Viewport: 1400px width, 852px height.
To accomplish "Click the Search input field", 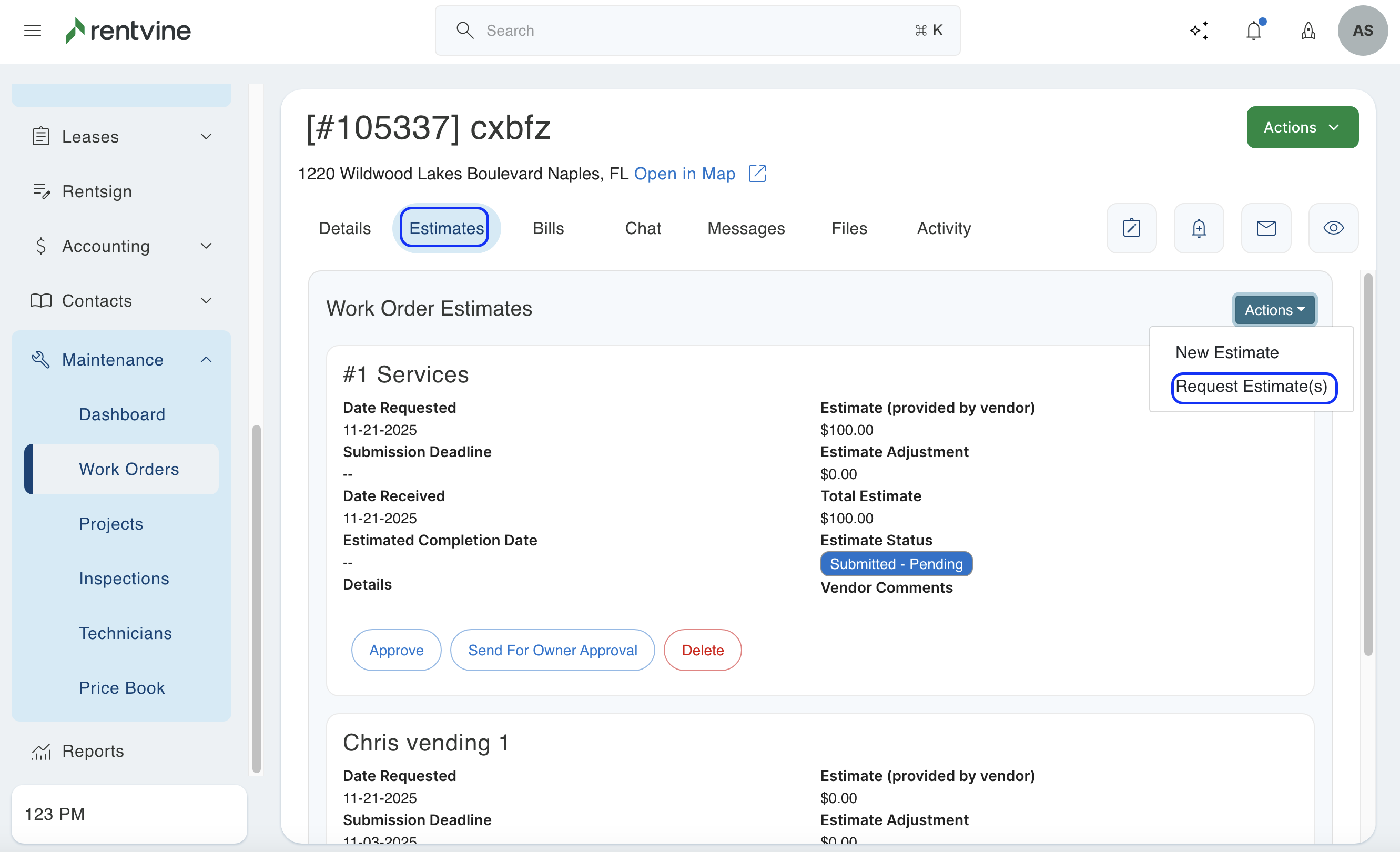I will pos(697,30).
